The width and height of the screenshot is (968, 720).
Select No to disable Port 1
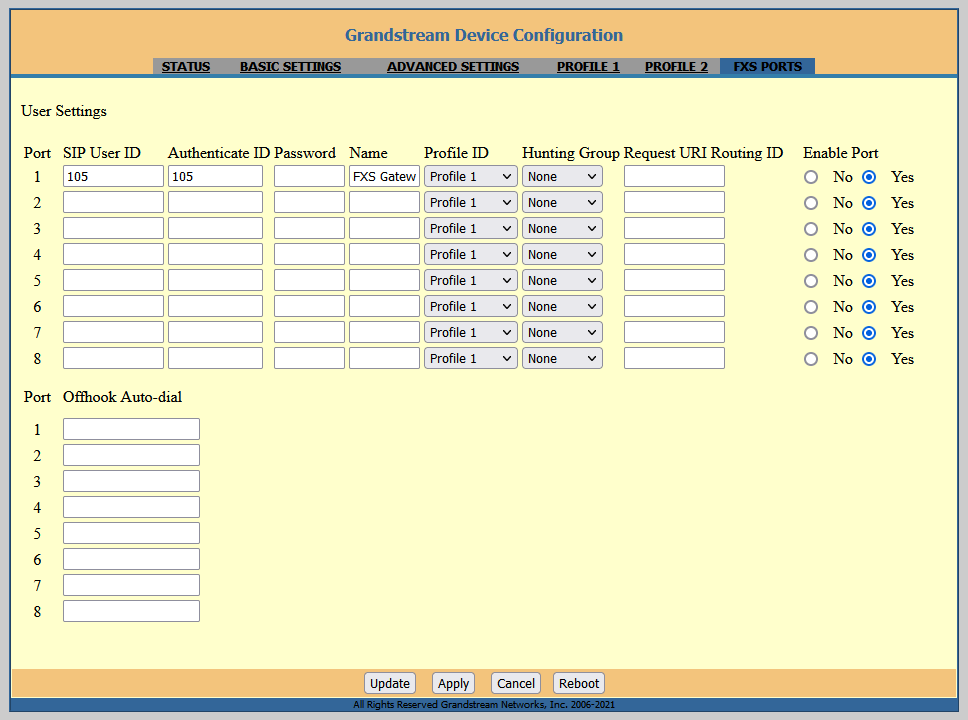click(811, 177)
